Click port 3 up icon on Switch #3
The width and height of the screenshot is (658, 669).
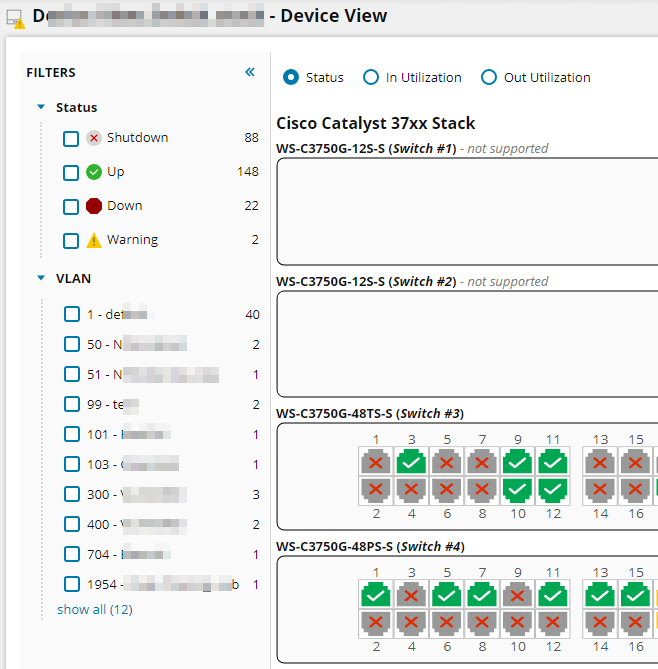(411, 461)
